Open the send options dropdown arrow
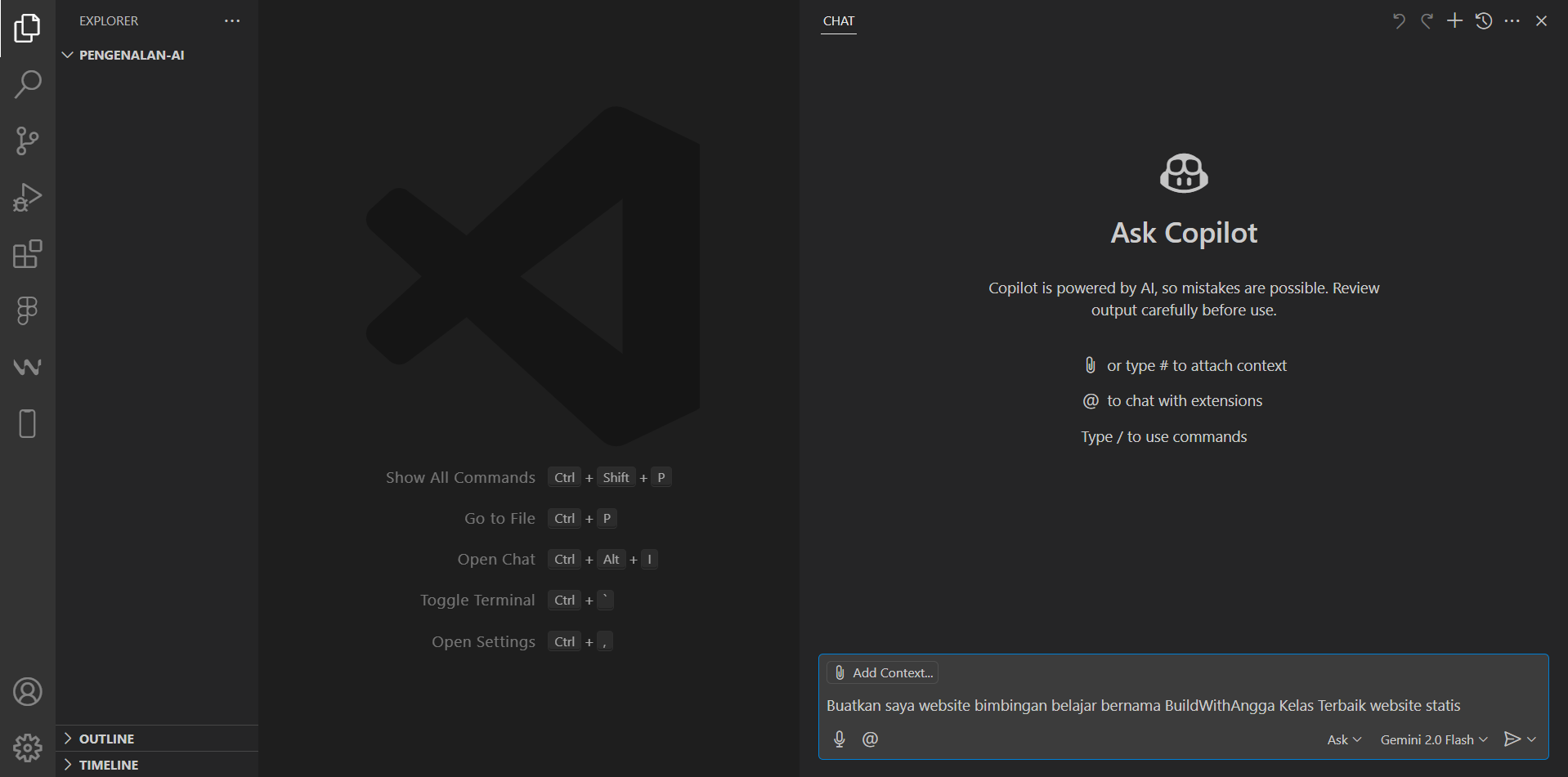 pyautogui.click(x=1532, y=739)
